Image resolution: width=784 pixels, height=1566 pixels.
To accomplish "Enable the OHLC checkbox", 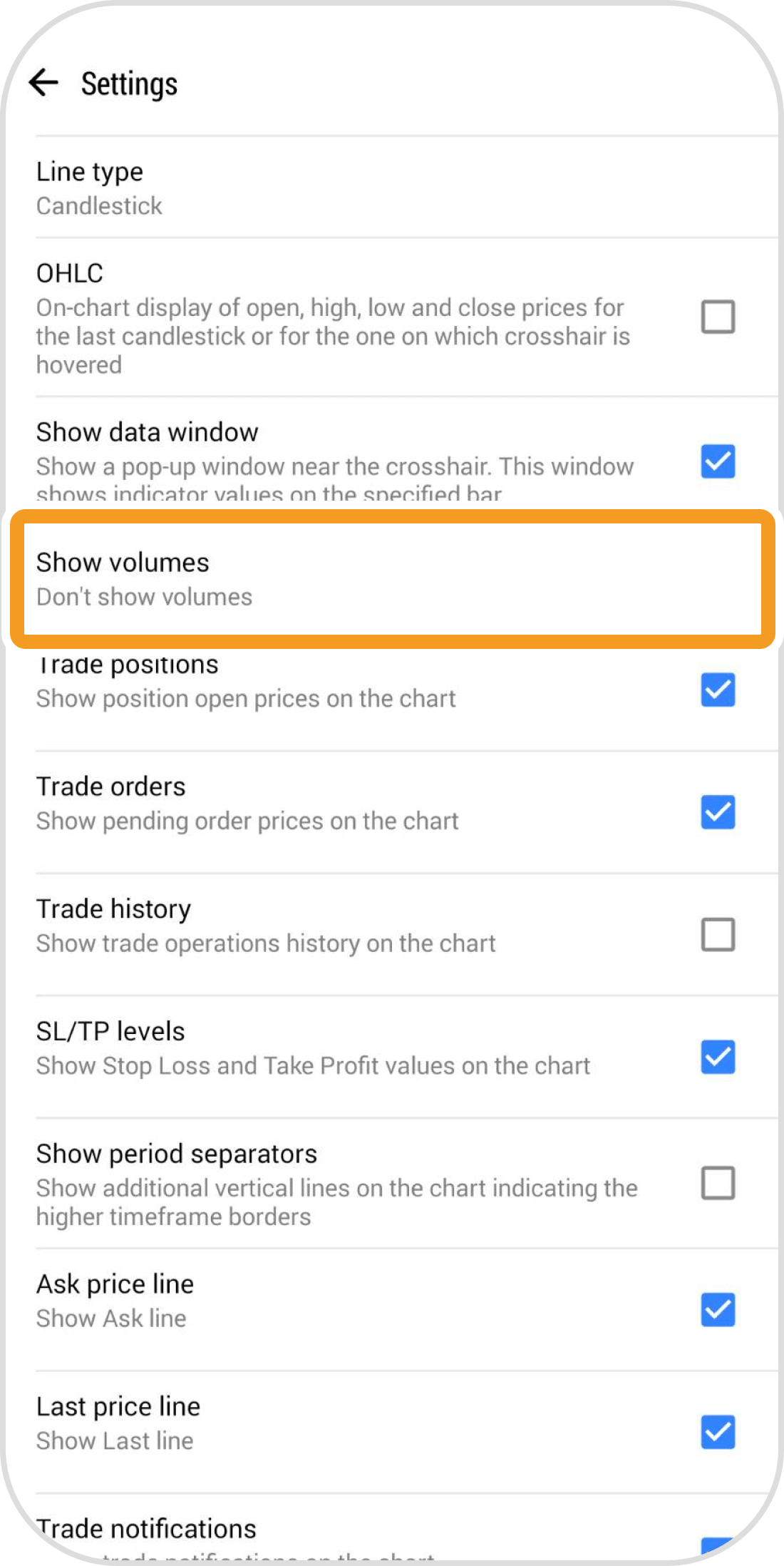I will (x=718, y=317).
